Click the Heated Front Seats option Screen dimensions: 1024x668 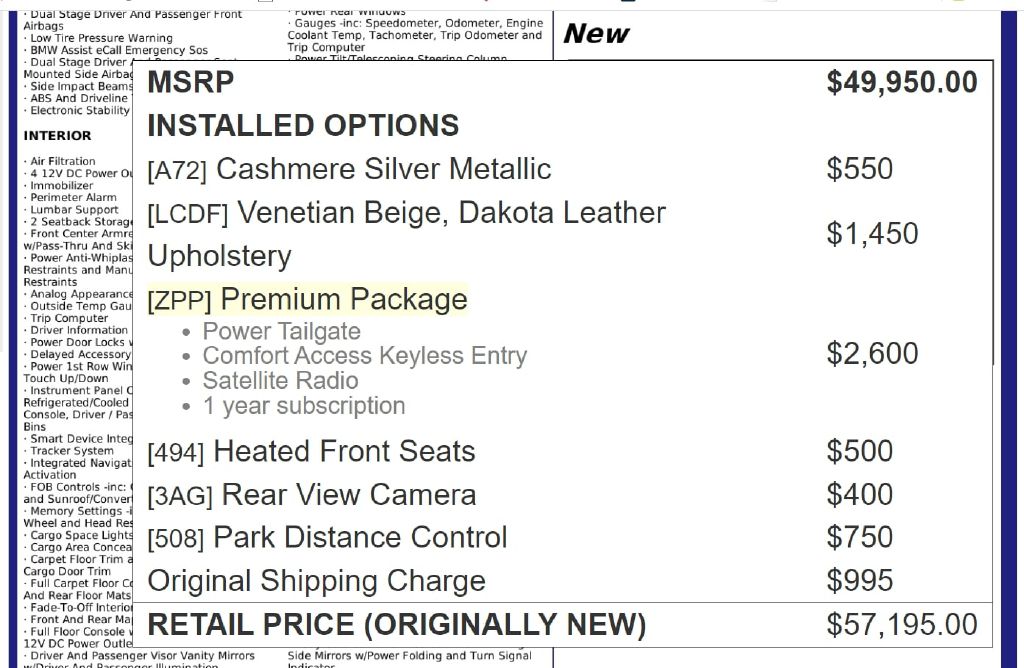pyautogui.click(x=312, y=452)
